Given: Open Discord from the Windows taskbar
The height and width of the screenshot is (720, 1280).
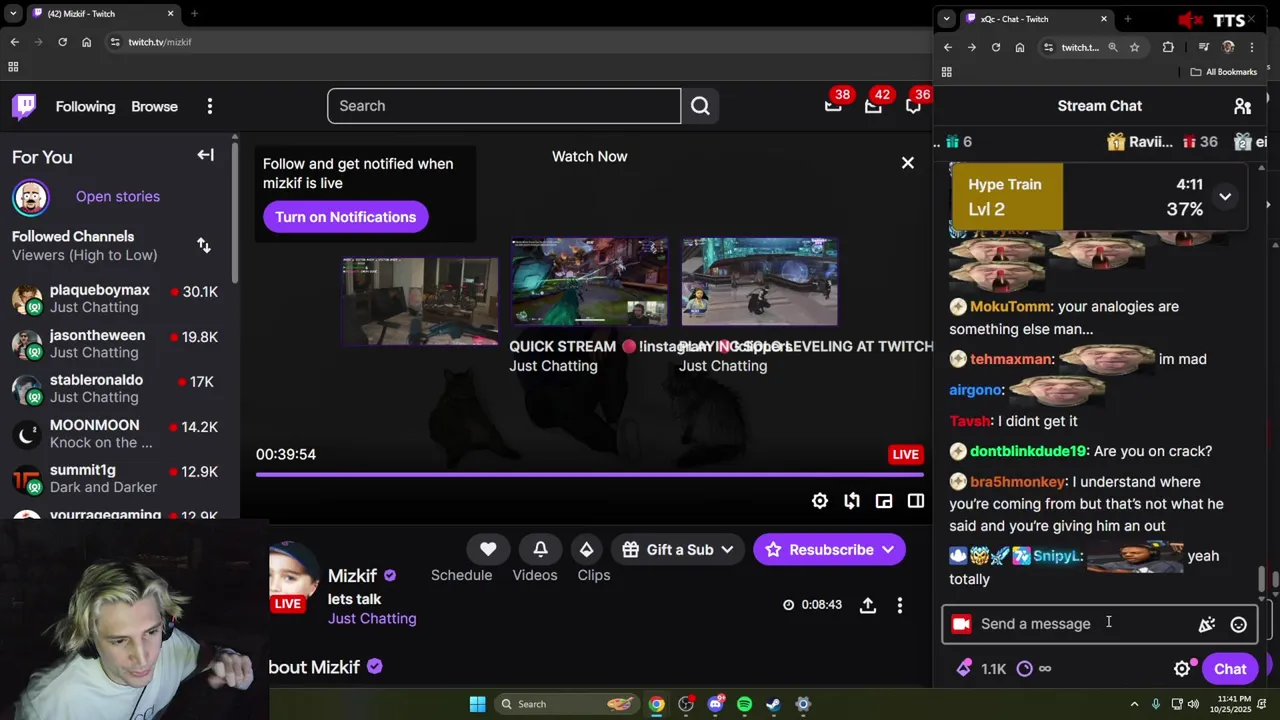Looking at the screenshot, I should click(x=715, y=704).
